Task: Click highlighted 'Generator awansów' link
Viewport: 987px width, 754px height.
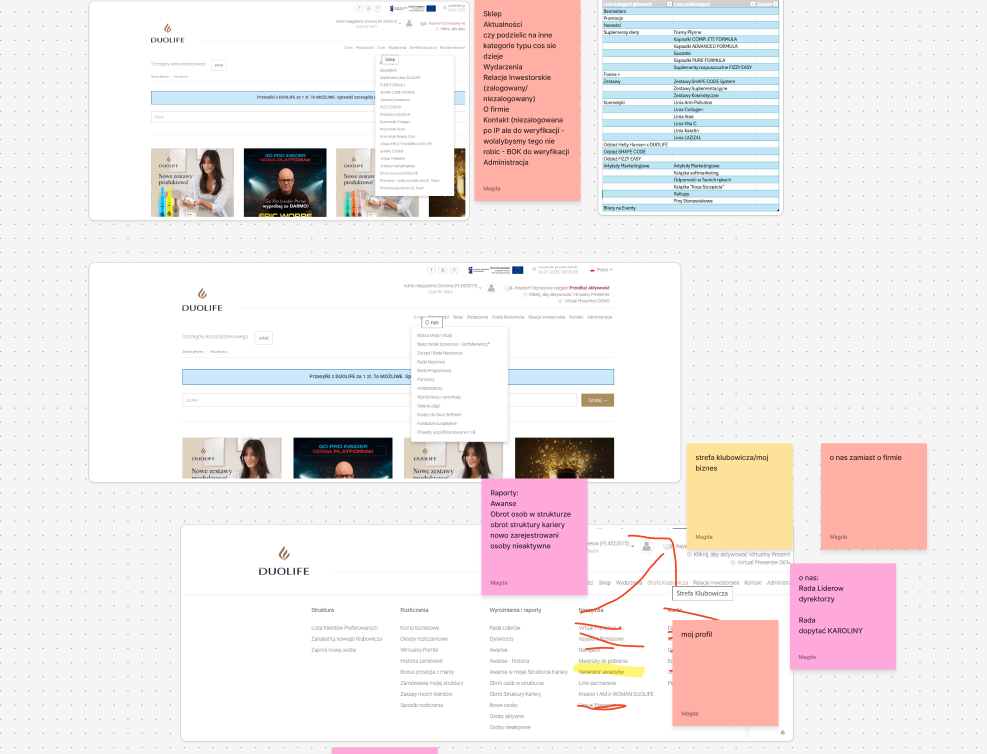Action: coord(601,672)
